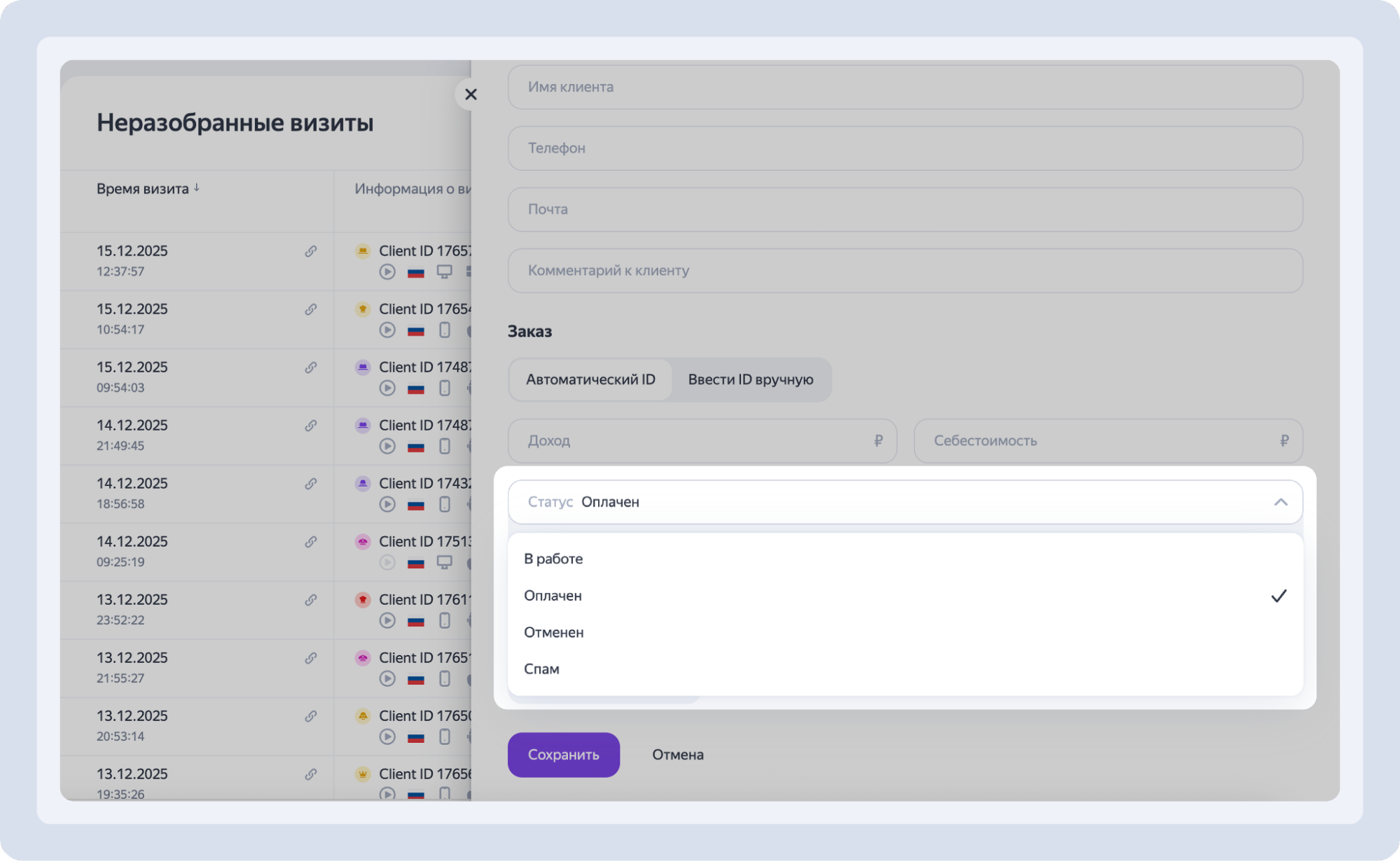Viewport: 1400px width, 861px height.
Task: Copy link icon for visit 15.12.2025 12:37:57
Action: (x=310, y=251)
